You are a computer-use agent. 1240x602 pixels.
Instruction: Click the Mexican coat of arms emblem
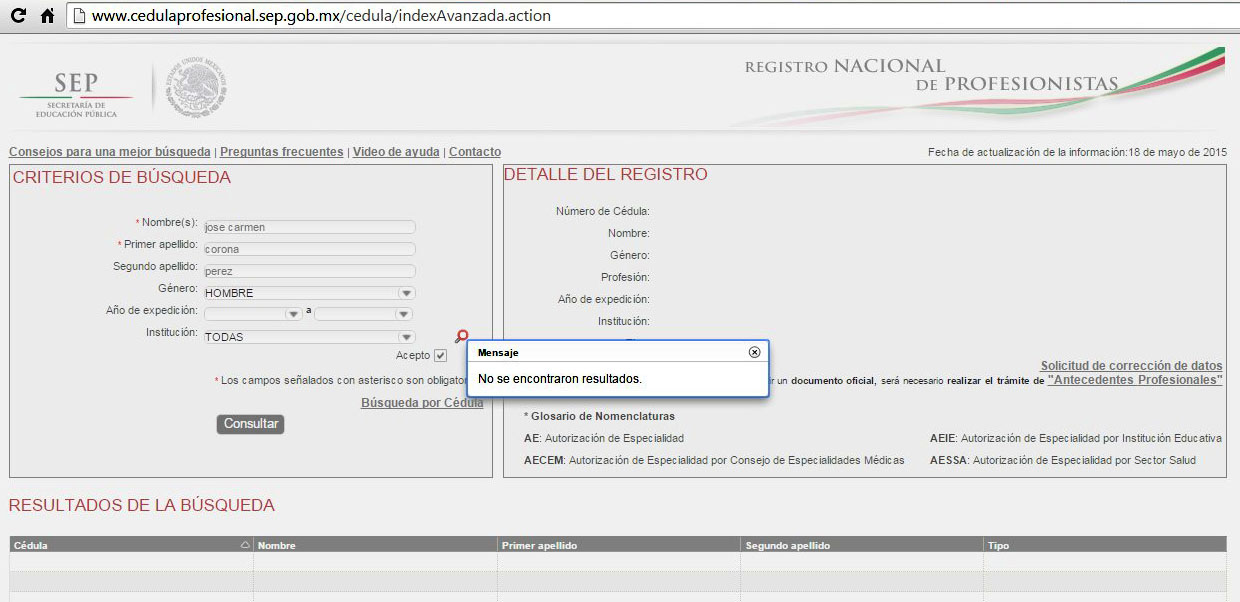pos(198,88)
